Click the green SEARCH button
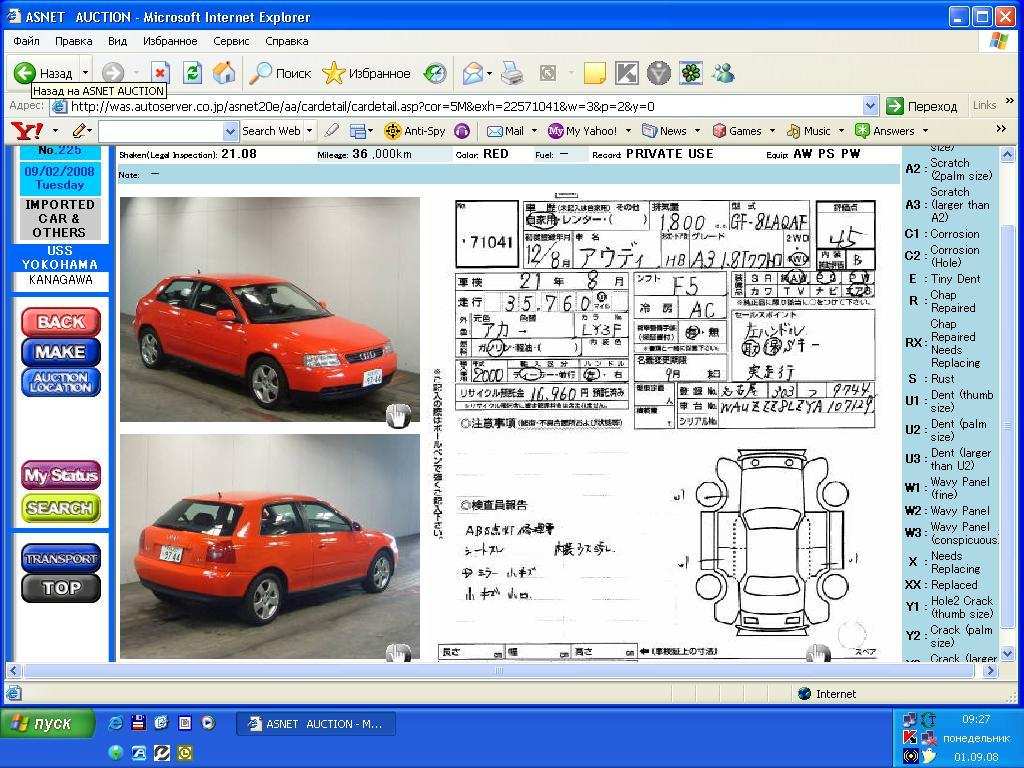 (61, 508)
